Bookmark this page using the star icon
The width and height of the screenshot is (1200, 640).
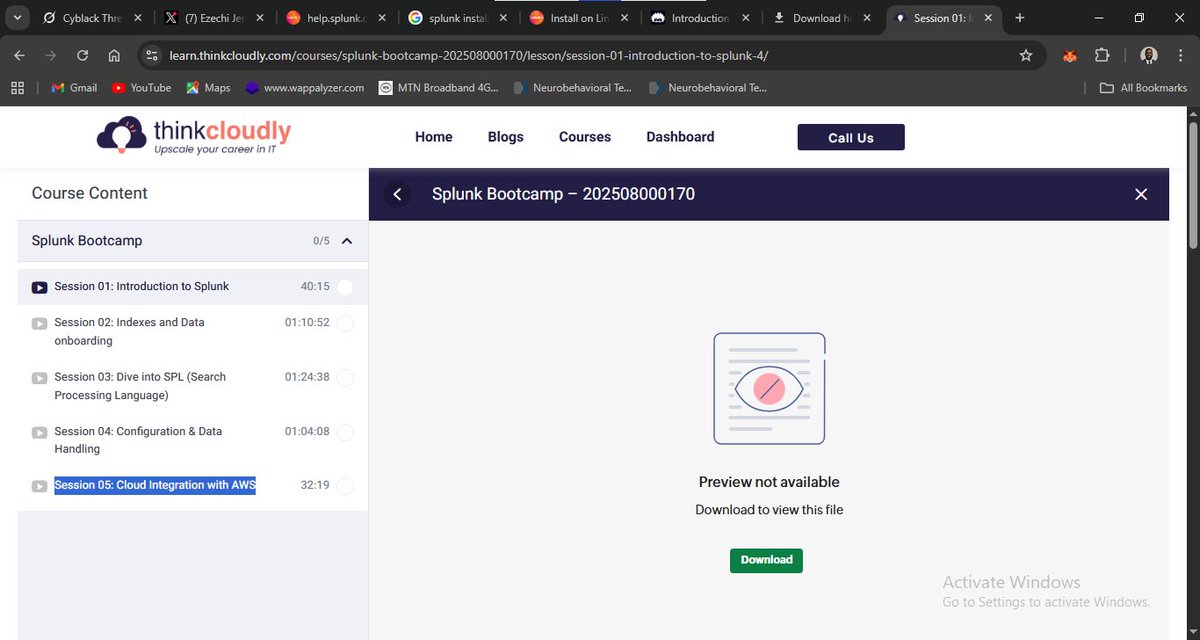click(x=1026, y=56)
